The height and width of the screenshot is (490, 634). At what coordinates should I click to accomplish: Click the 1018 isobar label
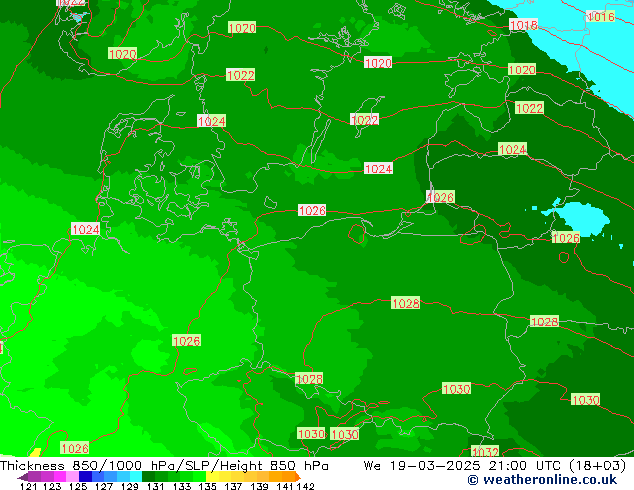pos(523,25)
